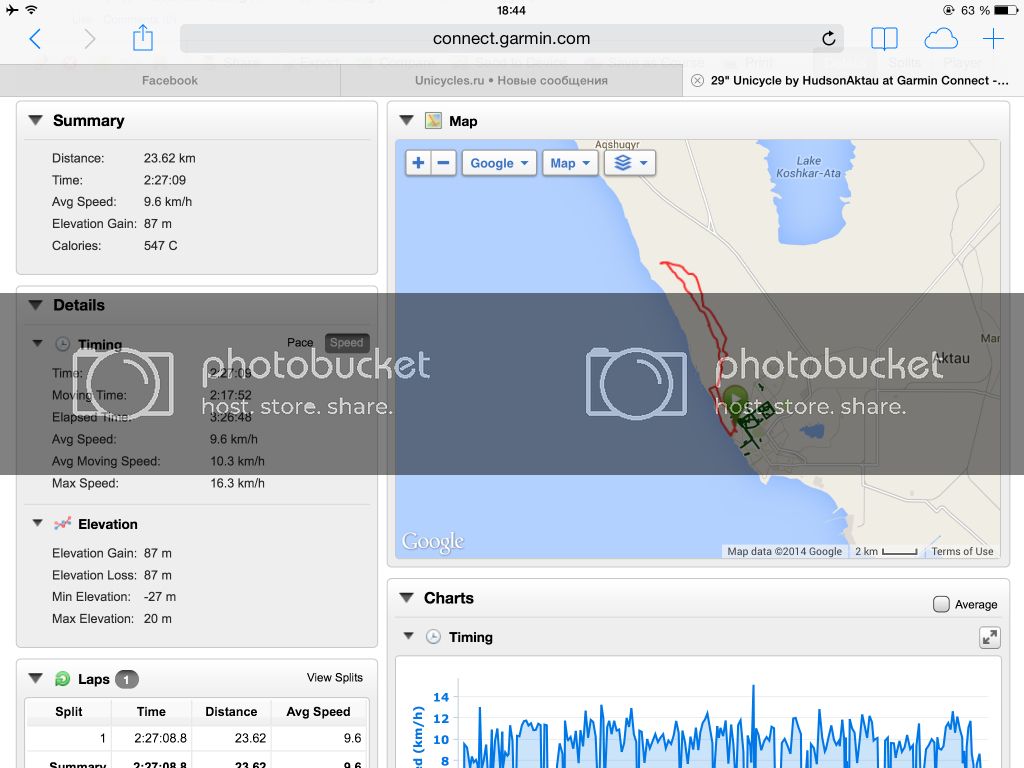Viewport: 1024px width, 768px height.
Task: Open the Safari share sheet icon
Action: (143, 38)
